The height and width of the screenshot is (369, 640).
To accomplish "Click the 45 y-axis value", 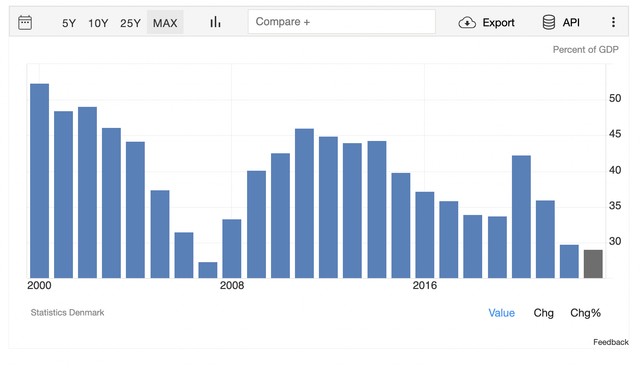I will [x=615, y=134].
